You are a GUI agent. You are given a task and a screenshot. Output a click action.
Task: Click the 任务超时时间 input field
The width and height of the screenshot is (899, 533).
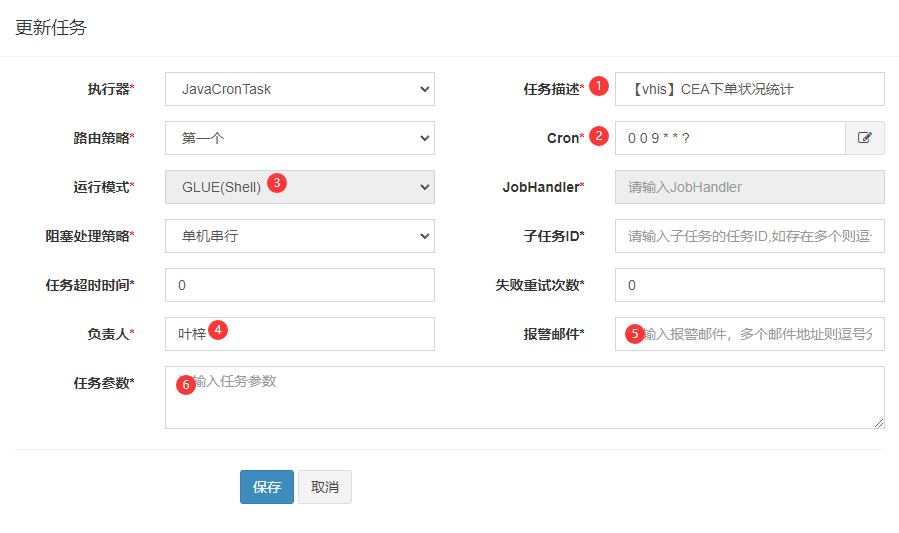point(299,285)
